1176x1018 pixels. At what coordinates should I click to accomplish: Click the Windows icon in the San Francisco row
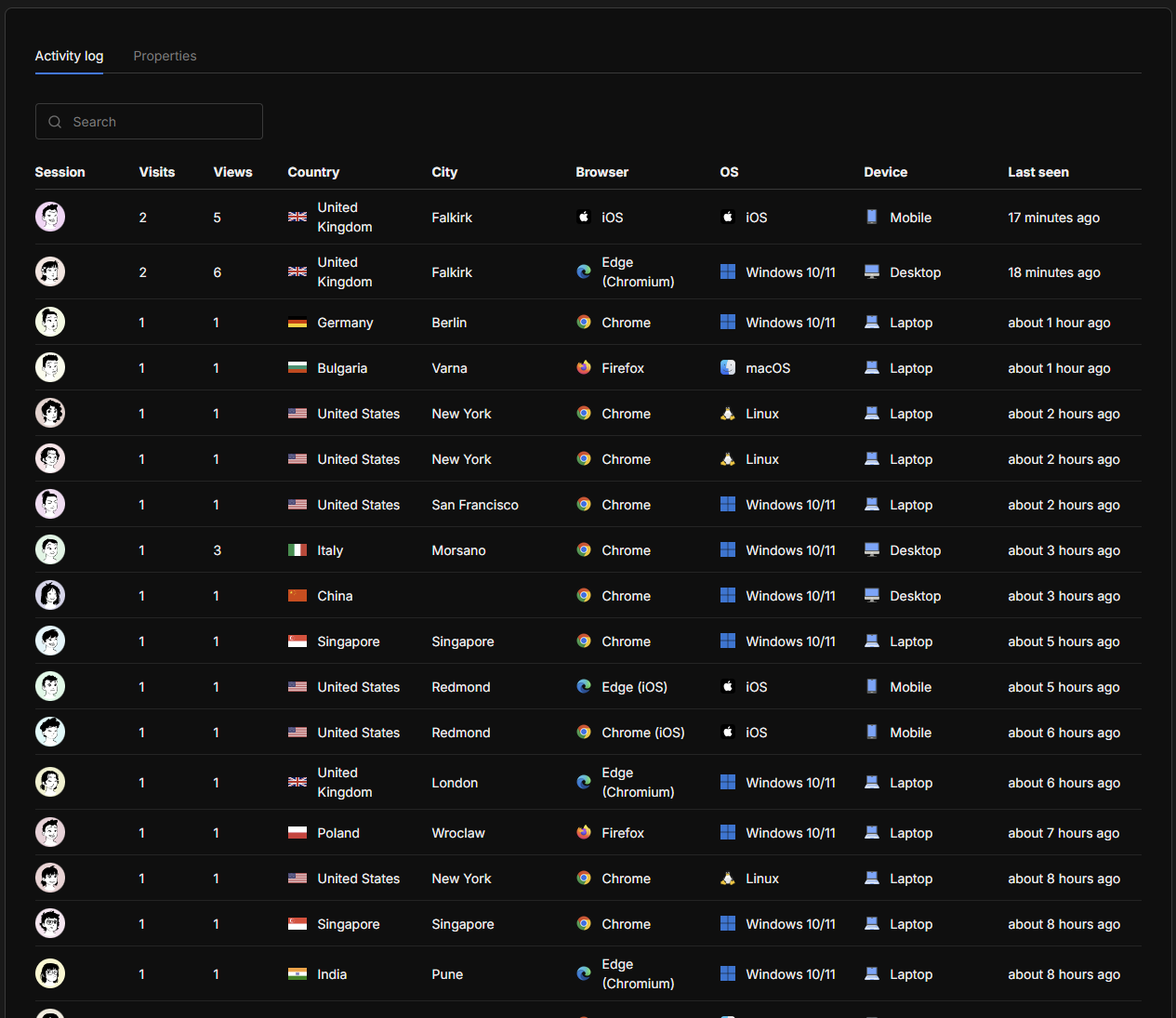pyautogui.click(x=728, y=504)
